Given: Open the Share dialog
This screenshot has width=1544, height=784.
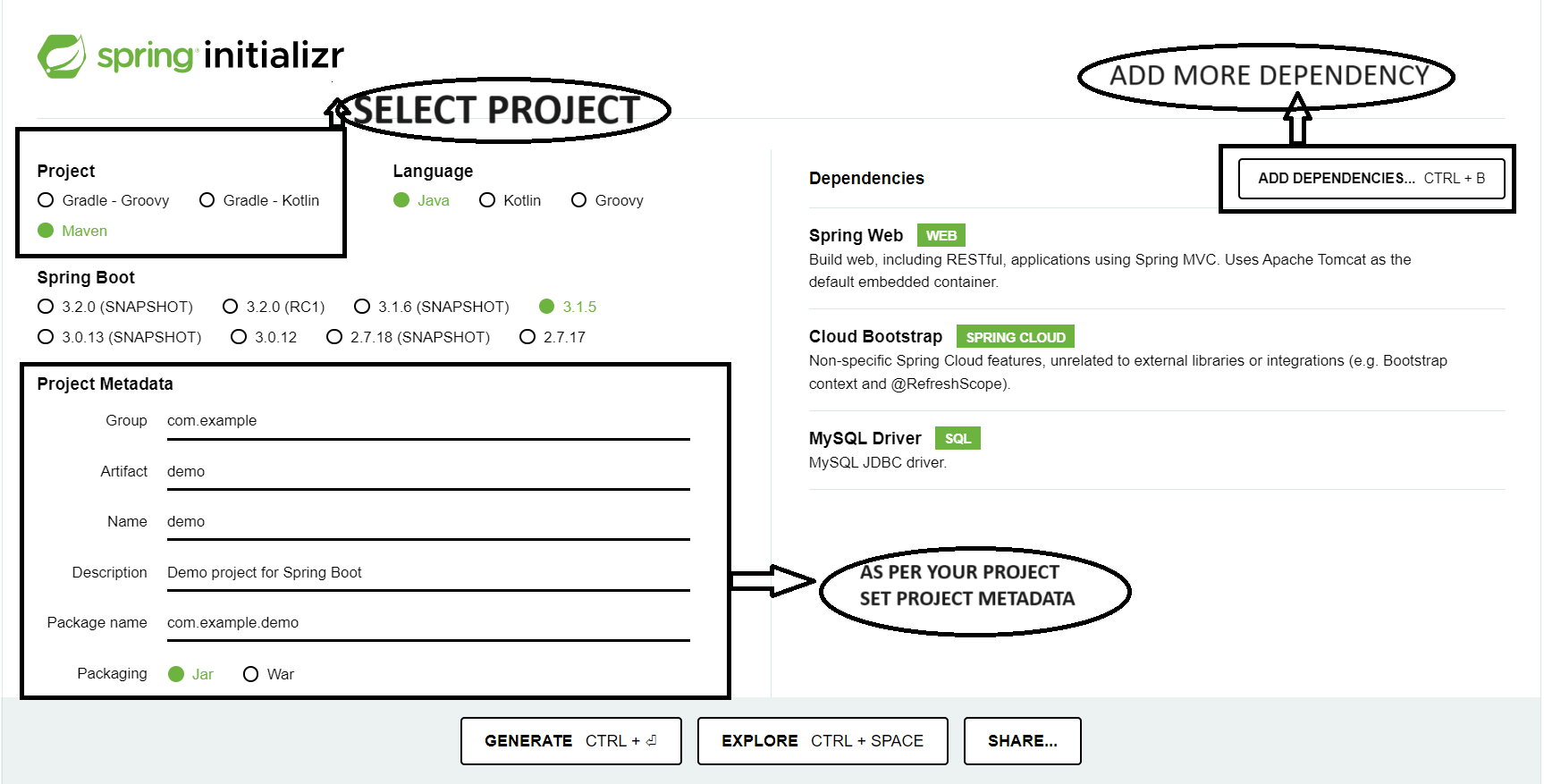Looking at the screenshot, I should coord(1022,741).
